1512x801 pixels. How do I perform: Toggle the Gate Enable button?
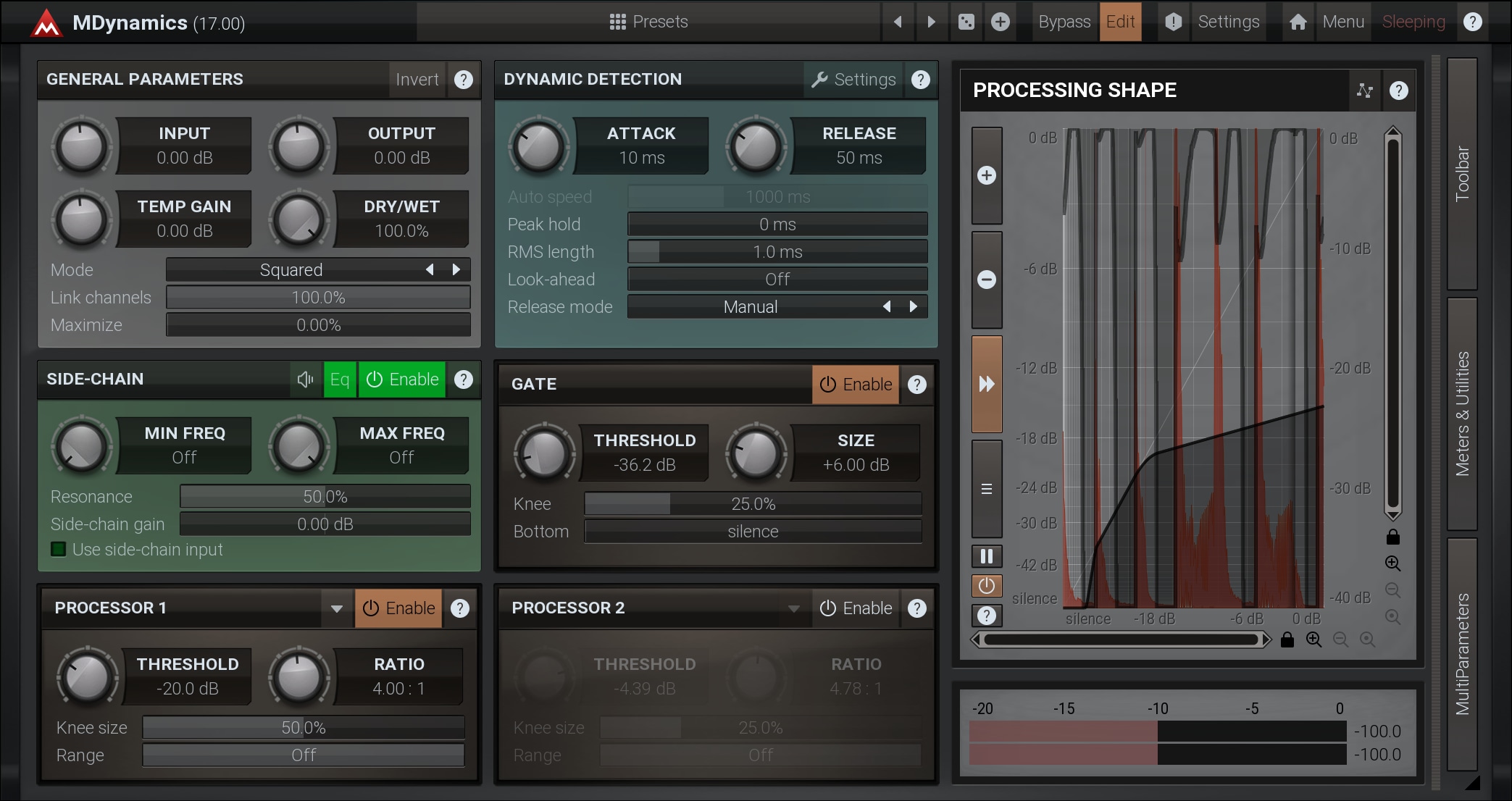click(x=856, y=385)
